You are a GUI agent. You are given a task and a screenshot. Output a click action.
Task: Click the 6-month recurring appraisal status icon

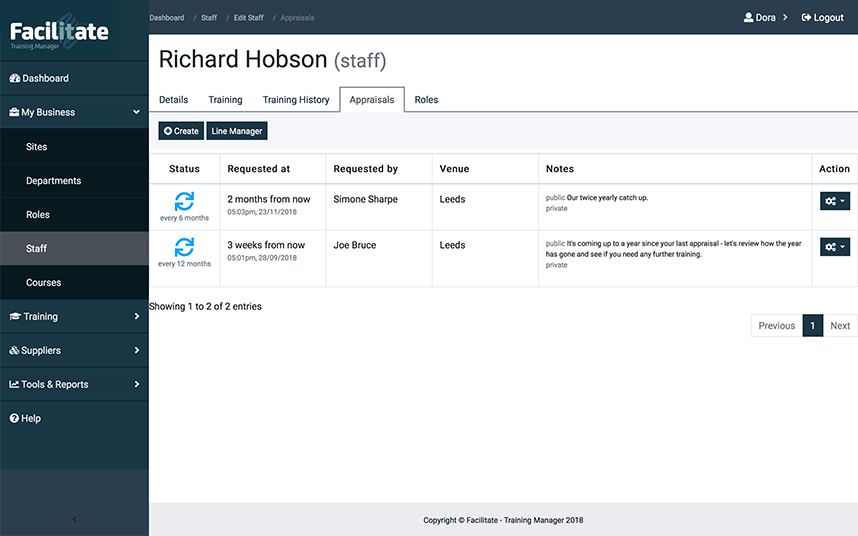pos(184,200)
